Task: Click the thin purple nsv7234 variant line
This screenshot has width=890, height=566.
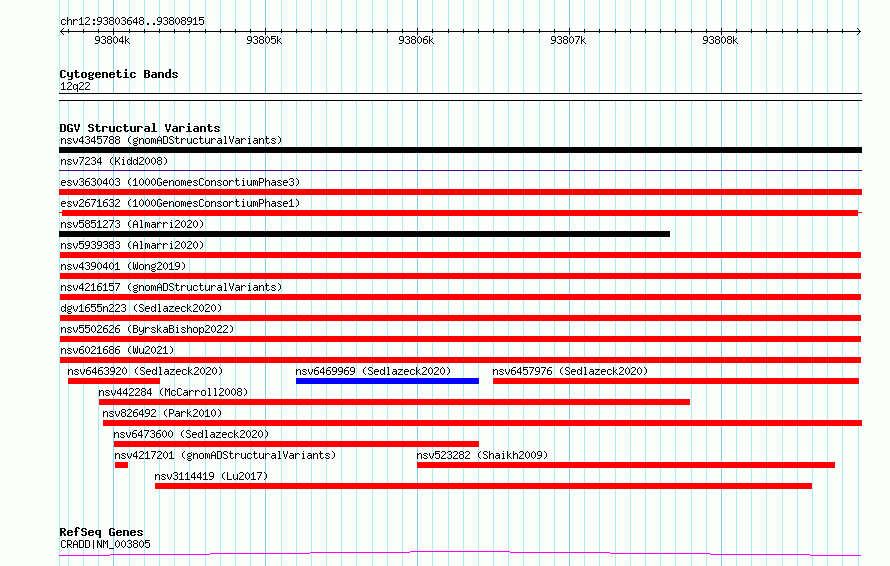Action: (460, 170)
